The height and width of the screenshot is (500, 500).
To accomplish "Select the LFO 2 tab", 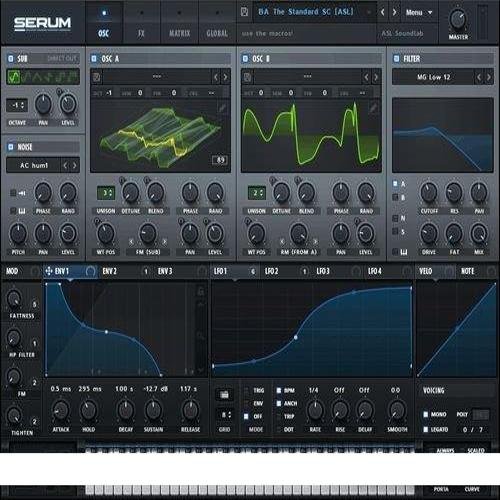I will click(272, 271).
